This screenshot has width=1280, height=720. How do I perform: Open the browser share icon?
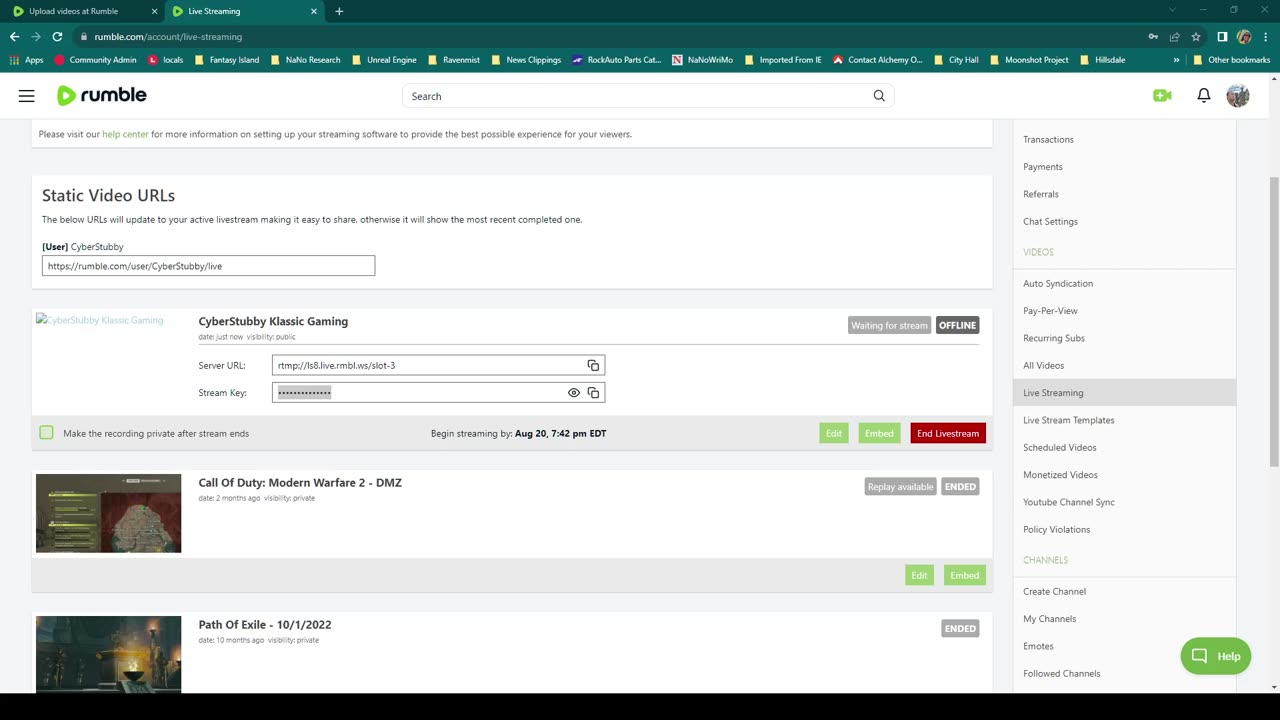1175,37
